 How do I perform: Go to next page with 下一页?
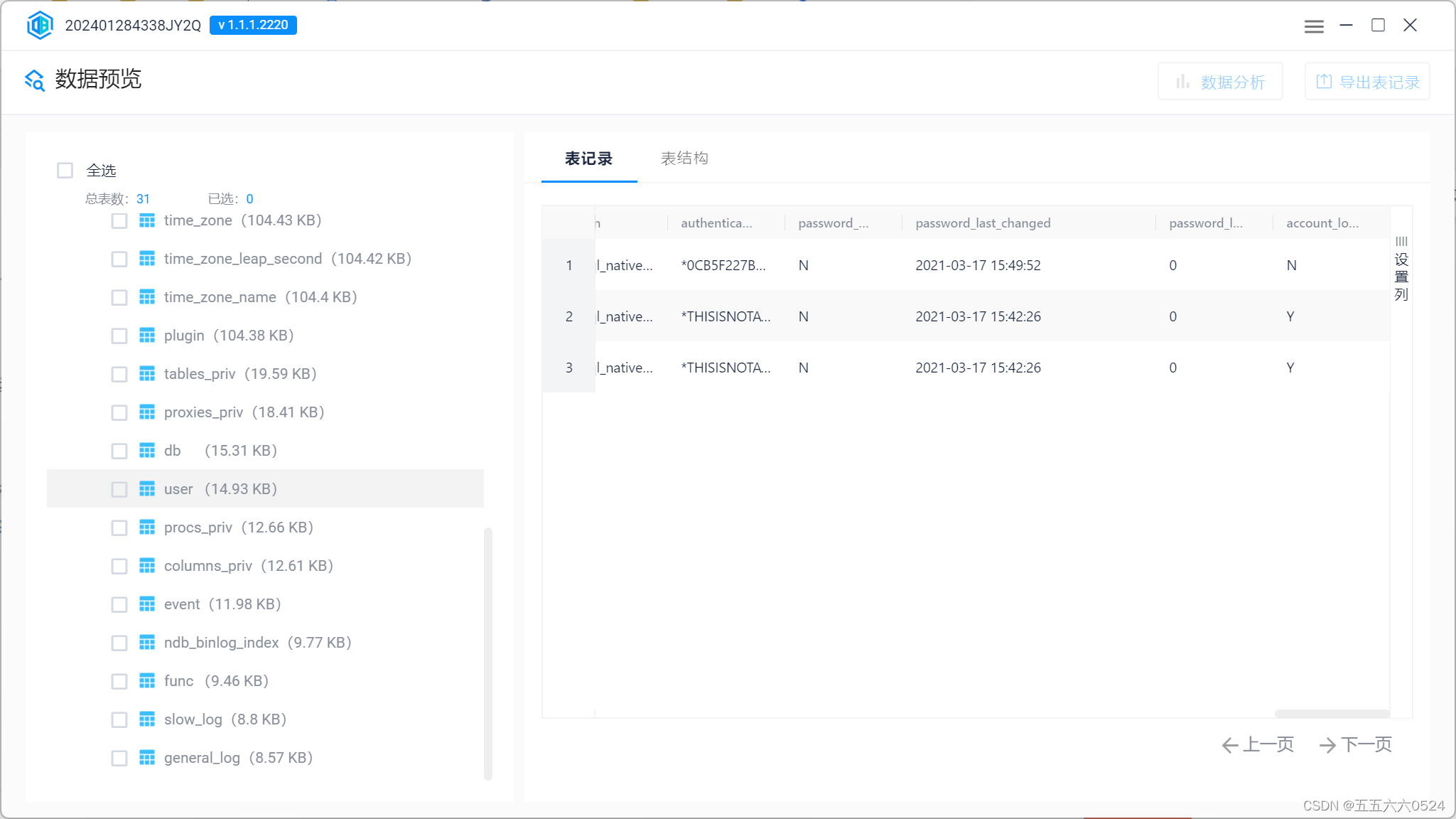point(1355,744)
